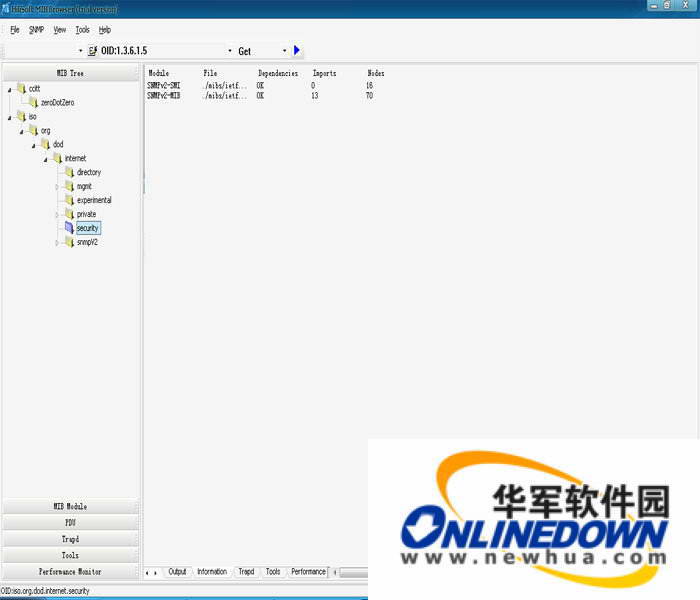
Task: Expand the private tree node
Action: pyautogui.click(x=57, y=215)
